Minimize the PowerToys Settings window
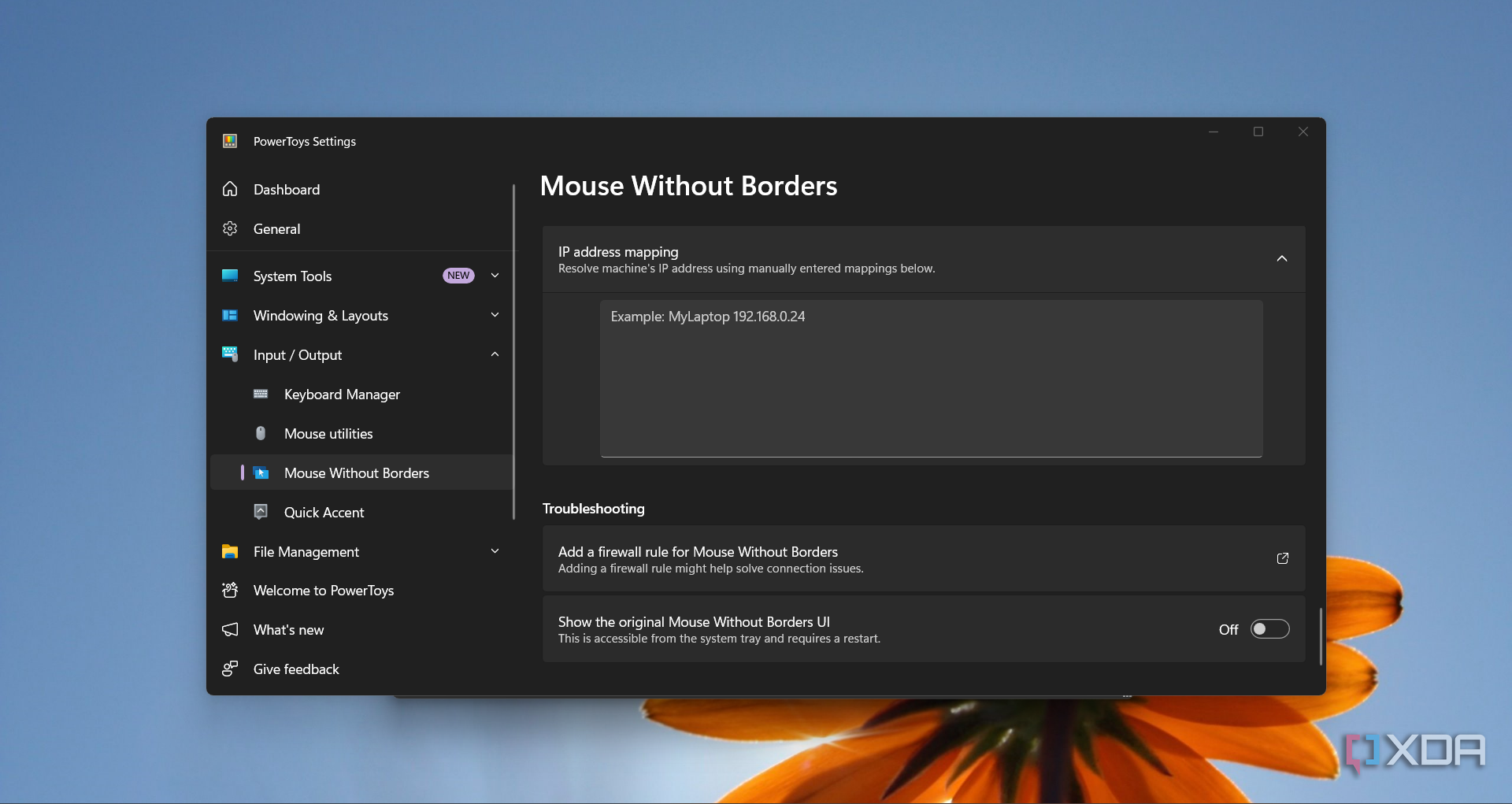 pos(1214,132)
